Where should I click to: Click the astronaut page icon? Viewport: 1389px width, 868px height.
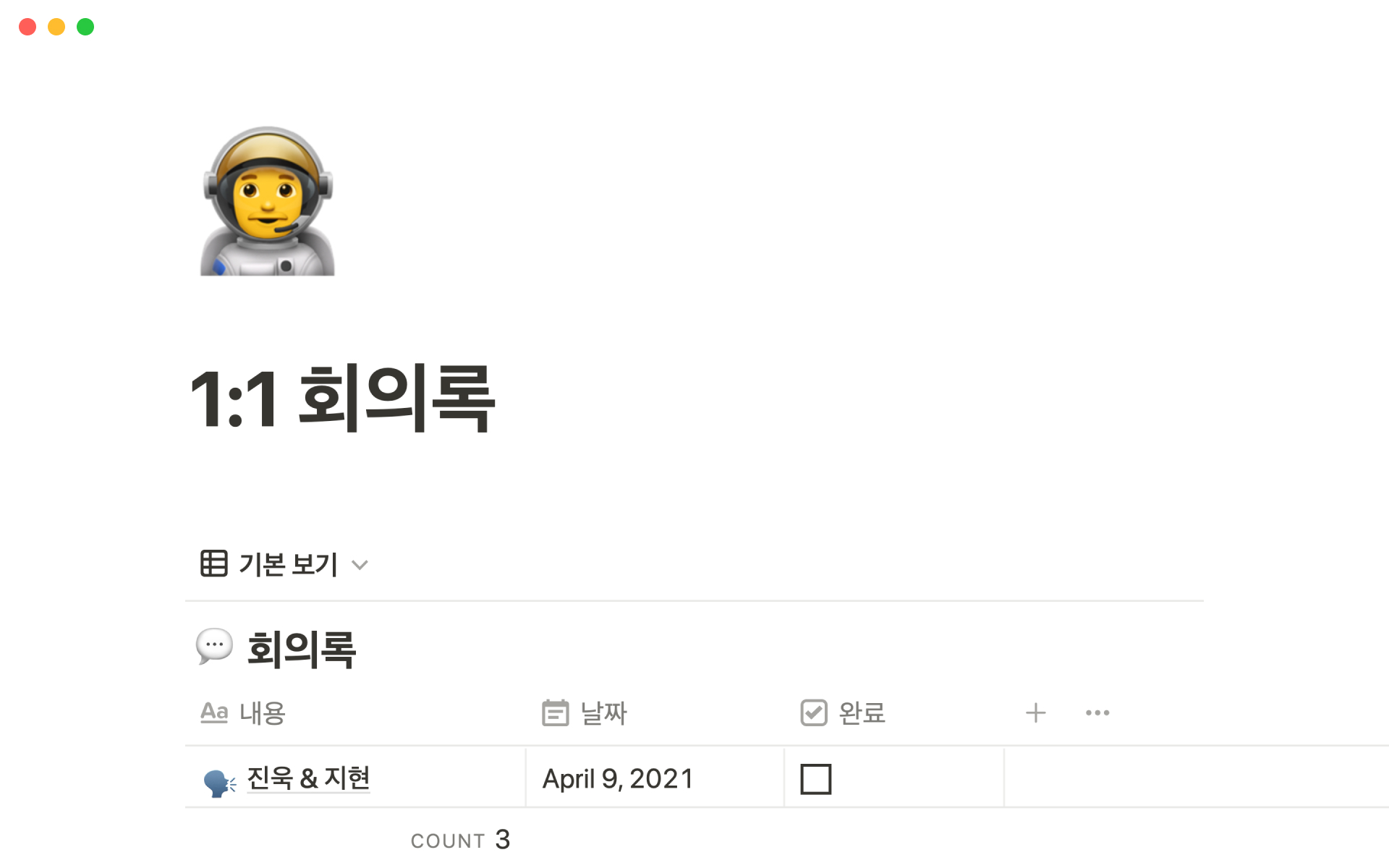[x=267, y=201]
